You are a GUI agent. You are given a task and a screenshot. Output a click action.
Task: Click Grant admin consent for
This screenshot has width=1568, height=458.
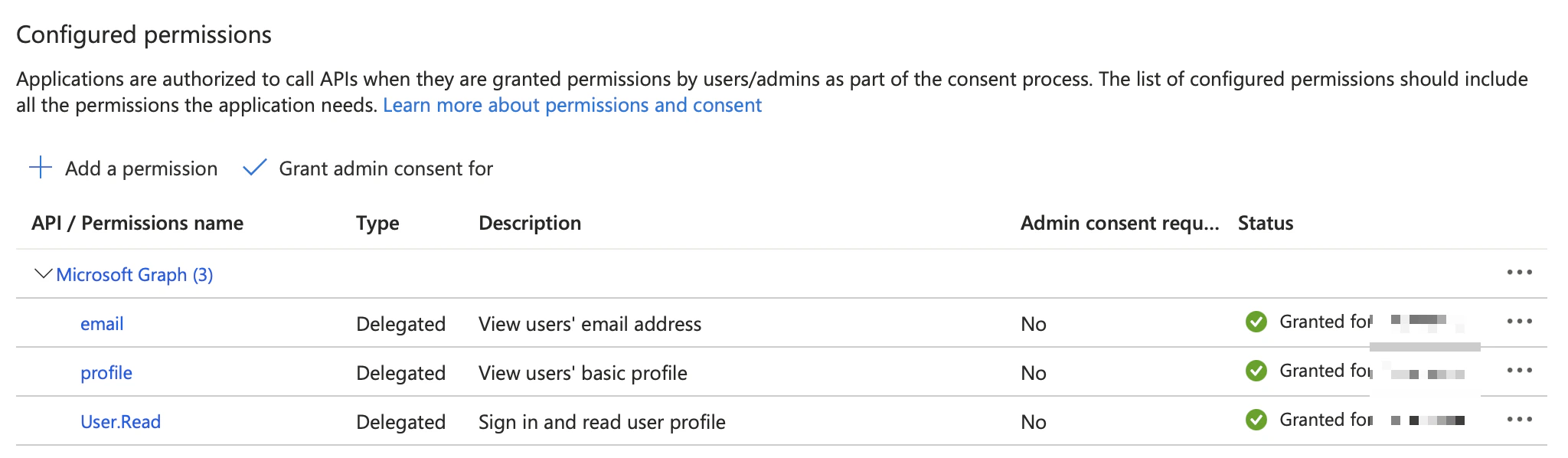pyautogui.click(x=386, y=168)
